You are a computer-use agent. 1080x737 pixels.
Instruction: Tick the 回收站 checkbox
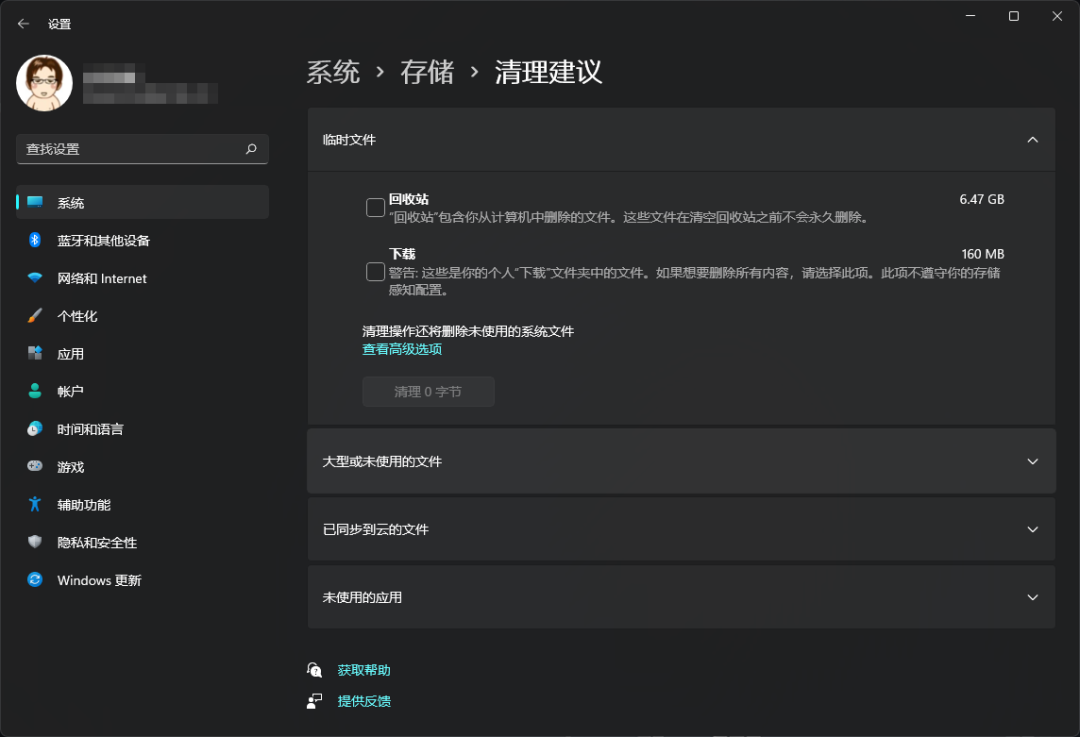[376, 208]
